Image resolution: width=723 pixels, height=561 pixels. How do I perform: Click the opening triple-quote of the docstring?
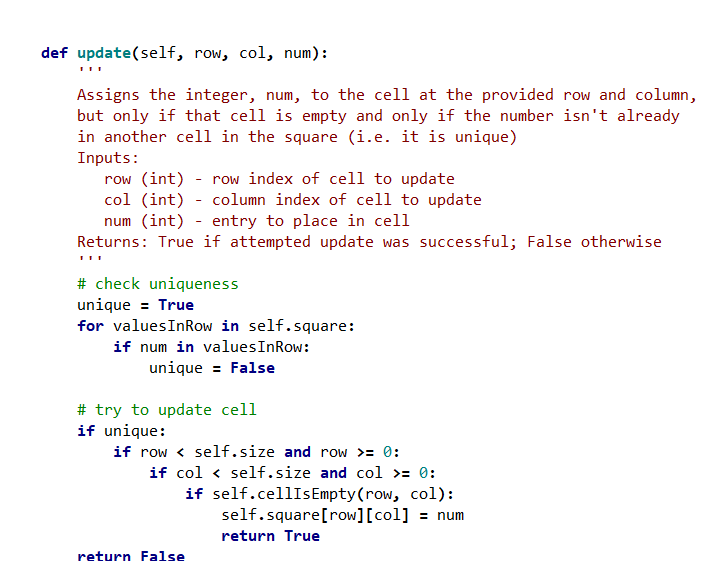click(x=90, y=69)
